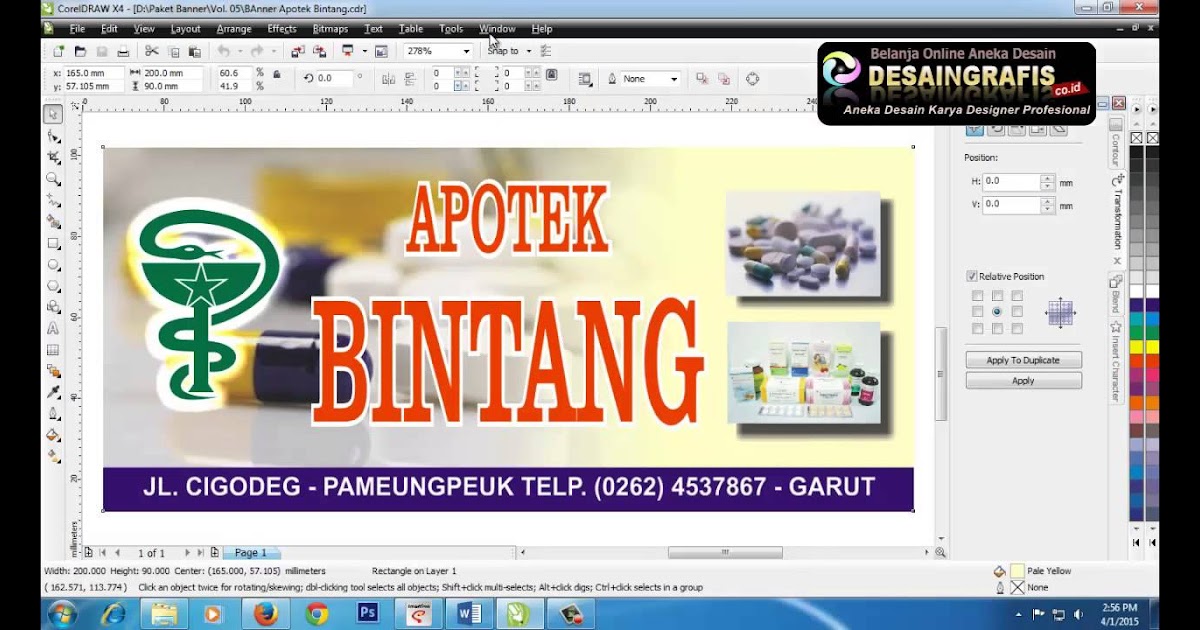
Task: Select the Shape tool
Action: coord(53,137)
